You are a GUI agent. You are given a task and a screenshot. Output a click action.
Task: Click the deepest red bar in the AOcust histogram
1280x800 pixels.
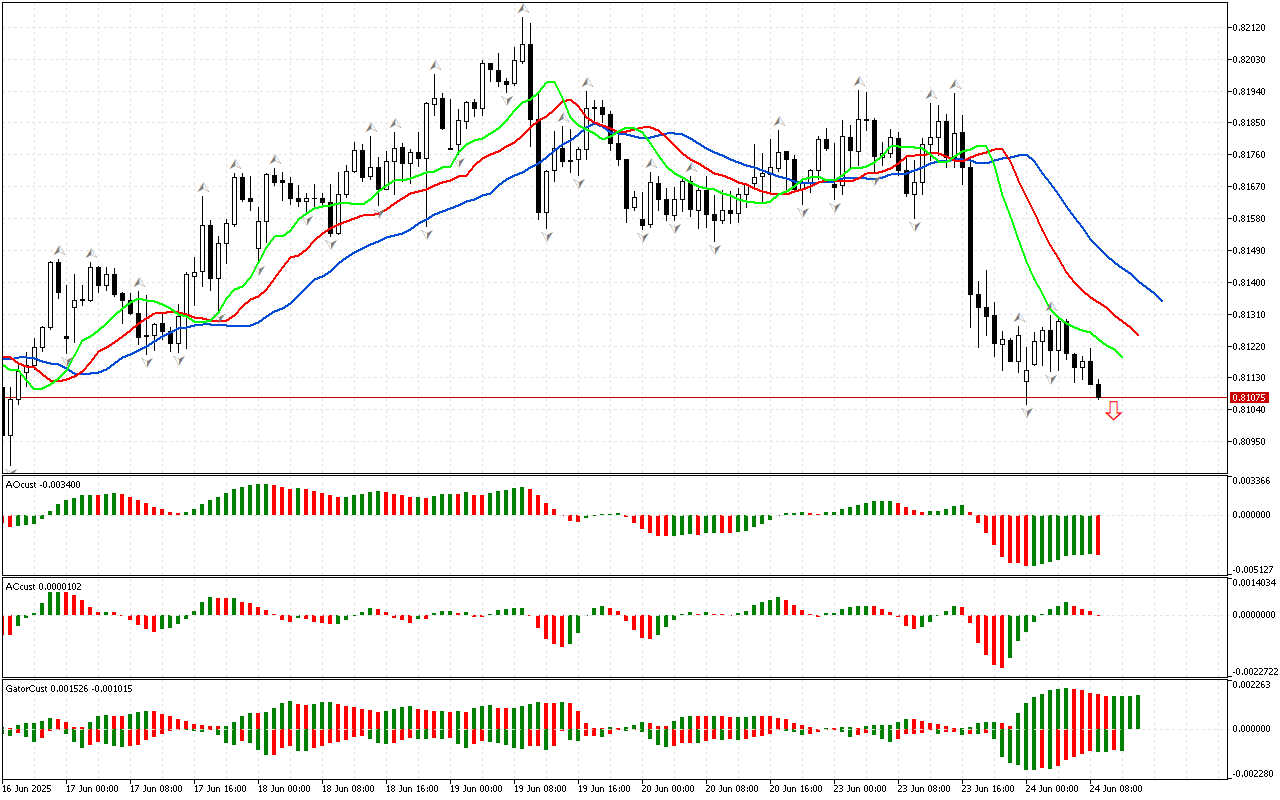point(1027,540)
